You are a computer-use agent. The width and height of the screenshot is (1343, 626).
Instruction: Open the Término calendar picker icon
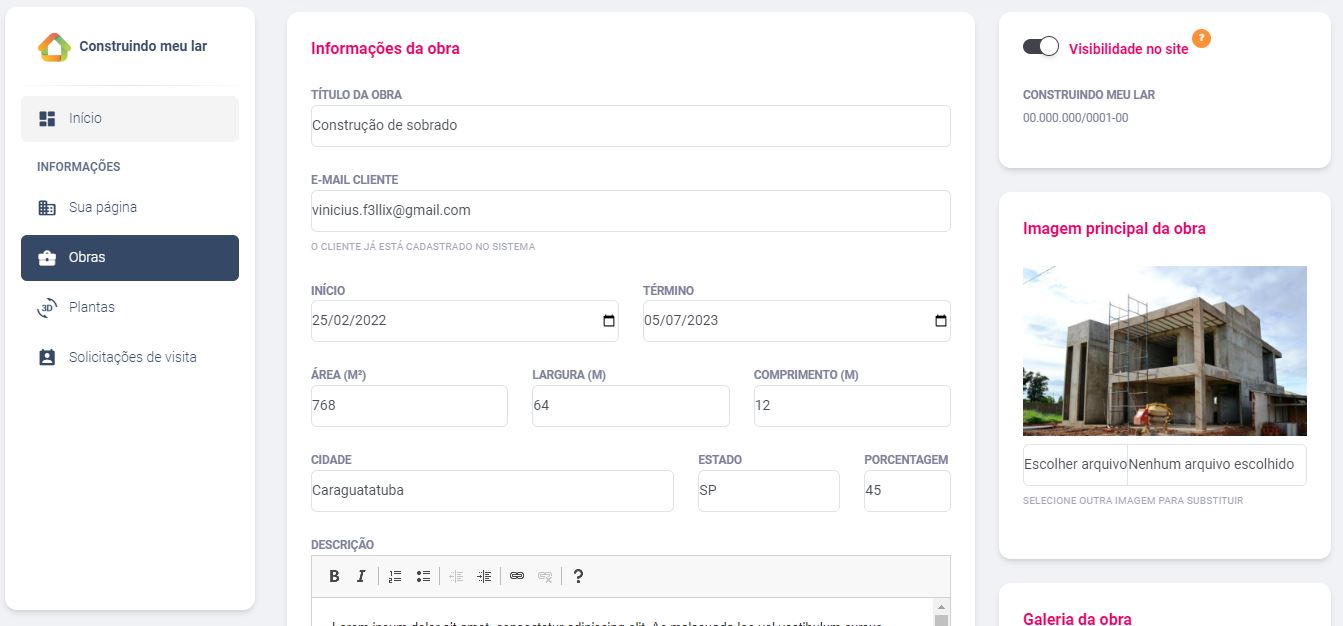(x=940, y=321)
